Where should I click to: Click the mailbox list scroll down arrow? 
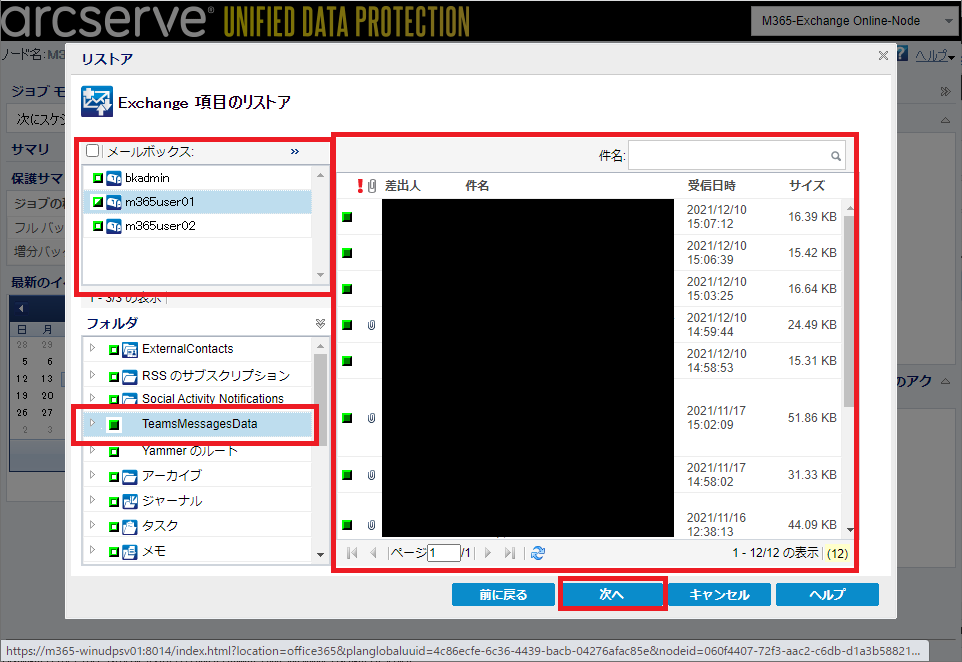(x=320, y=275)
